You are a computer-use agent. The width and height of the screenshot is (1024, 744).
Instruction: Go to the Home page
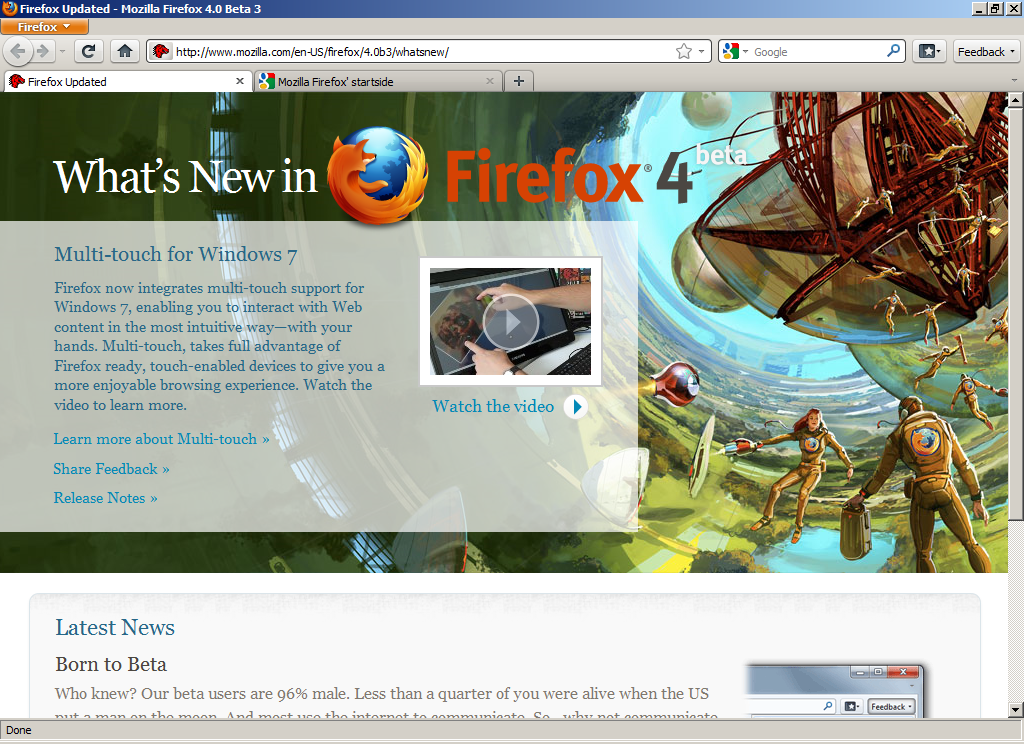pyautogui.click(x=125, y=51)
